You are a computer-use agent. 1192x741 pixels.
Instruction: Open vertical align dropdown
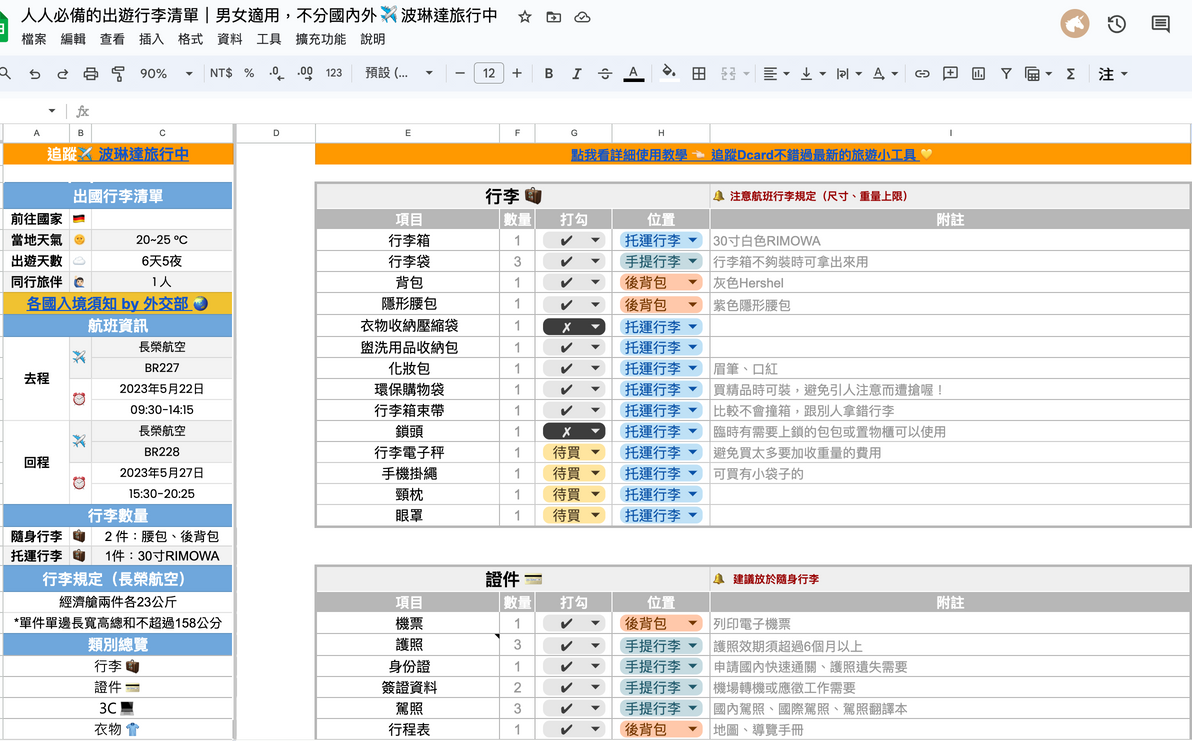pyautogui.click(x=813, y=74)
